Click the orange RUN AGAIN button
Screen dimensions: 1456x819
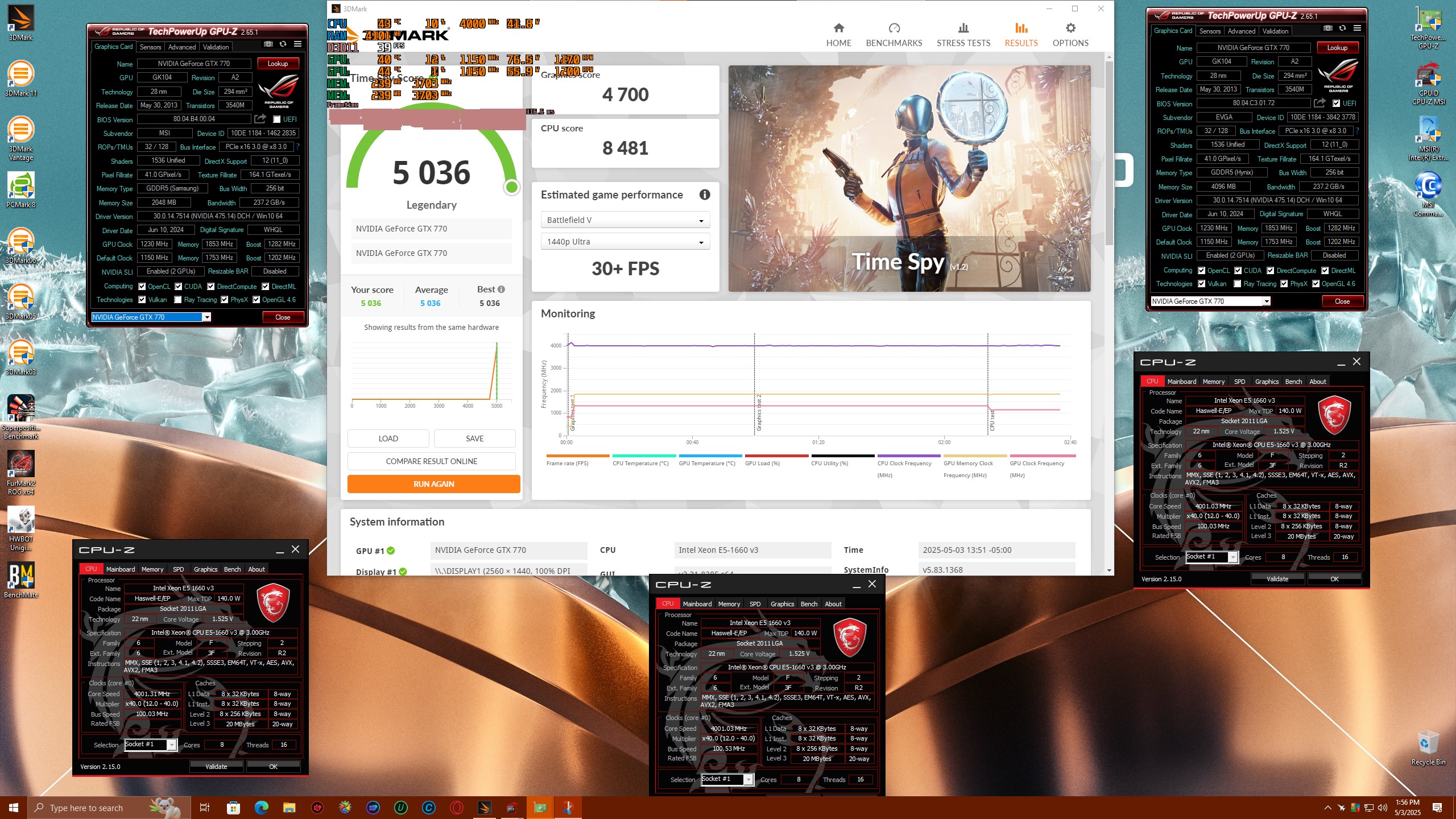pos(433,484)
